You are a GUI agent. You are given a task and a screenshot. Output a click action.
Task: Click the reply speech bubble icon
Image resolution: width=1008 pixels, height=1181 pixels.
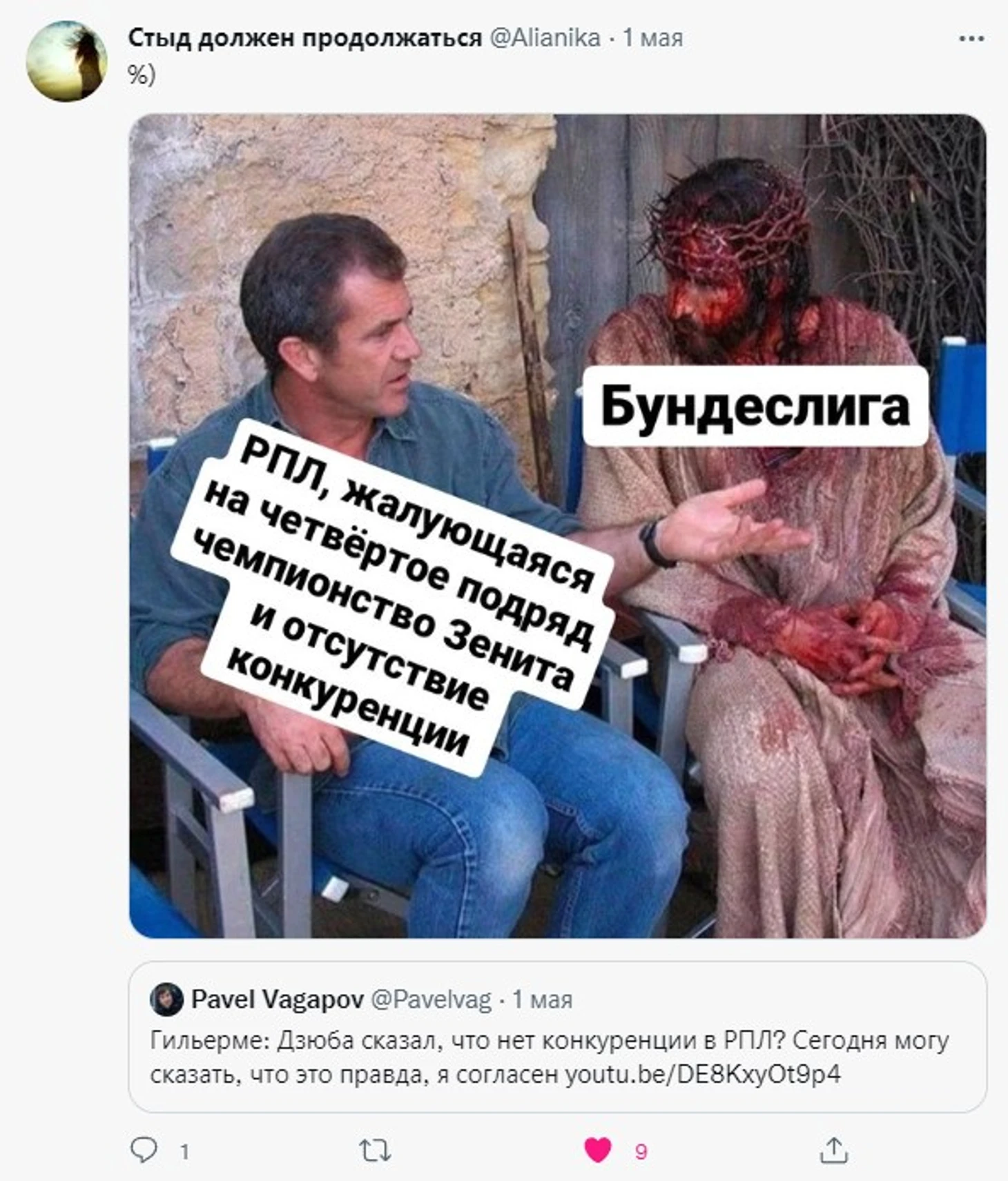[x=144, y=1150]
